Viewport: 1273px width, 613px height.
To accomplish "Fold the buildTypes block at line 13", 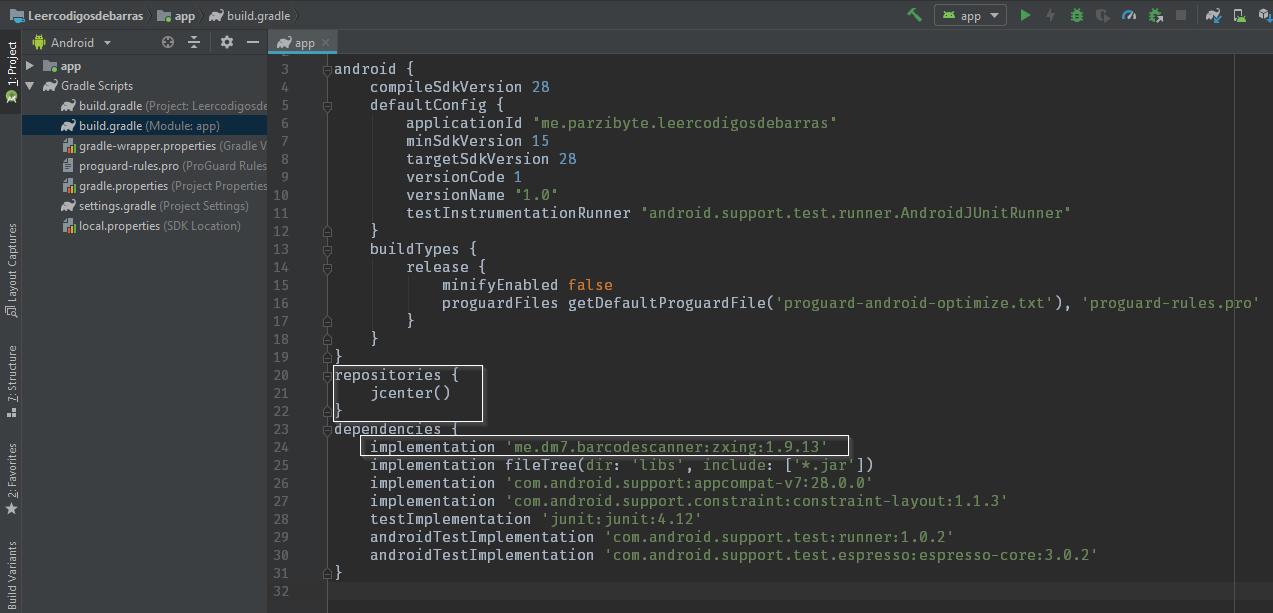I will pos(327,249).
